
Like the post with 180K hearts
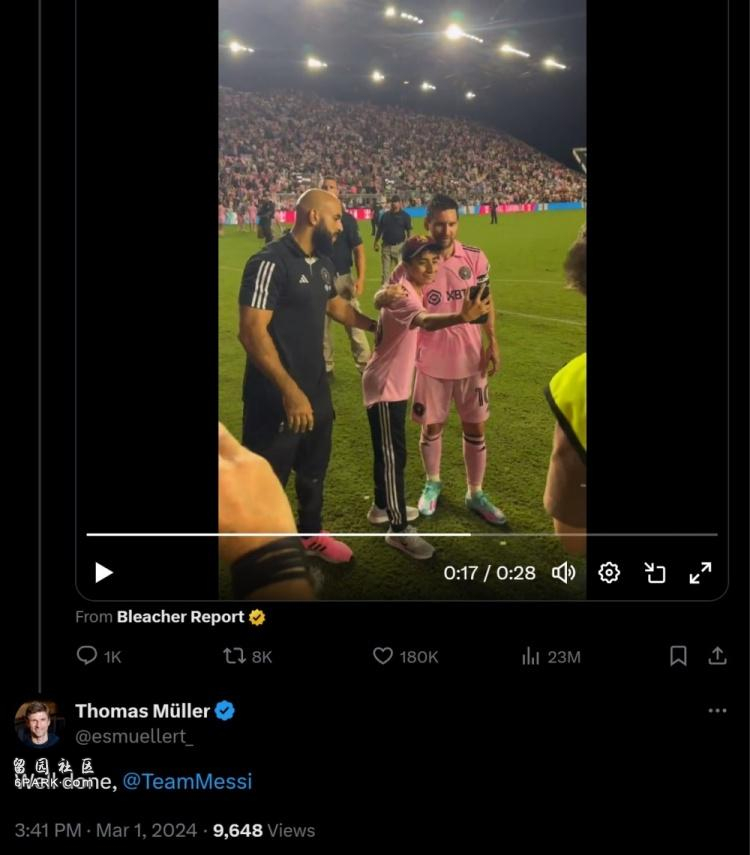coord(383,656)
